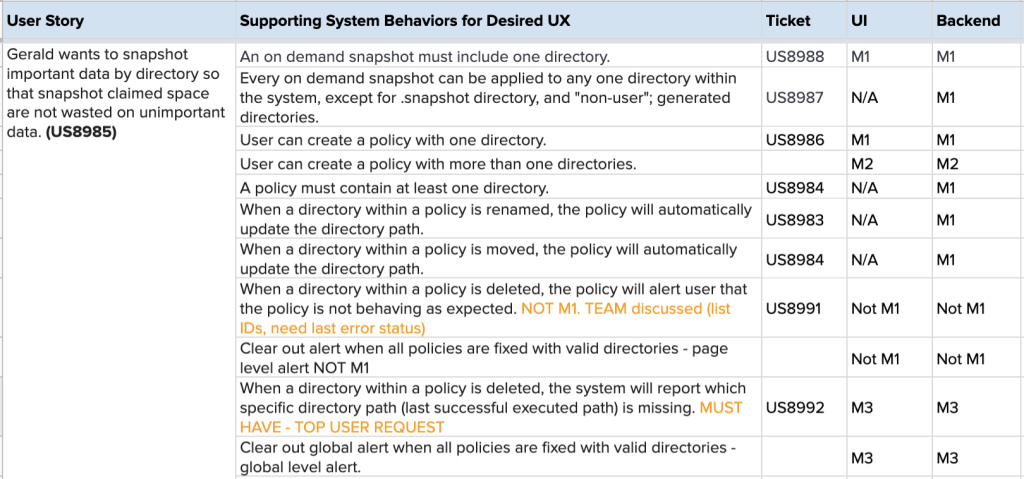Click the orange "MUST HAVE - TOP USER REQUEST" text
Viewport: 1024px width, 479px height.
(x=720, y=408)
